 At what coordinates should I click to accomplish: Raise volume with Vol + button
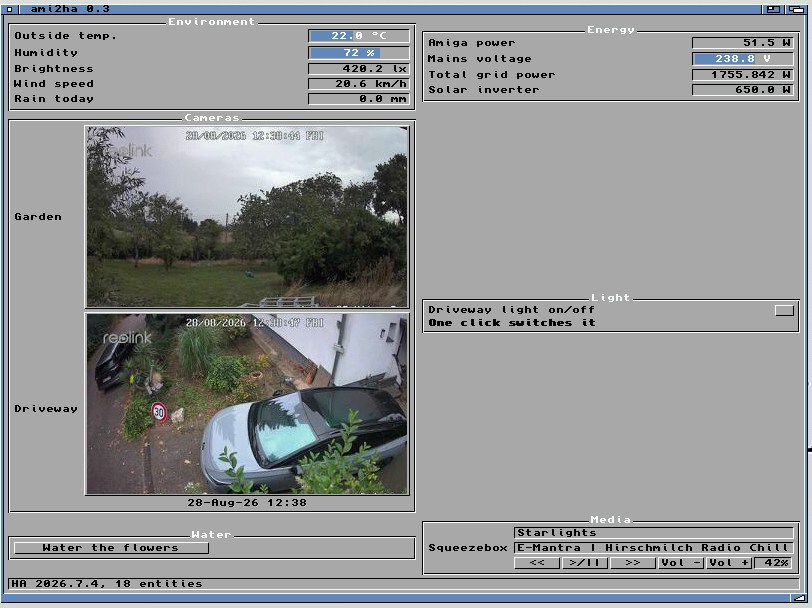pos(729,562)
